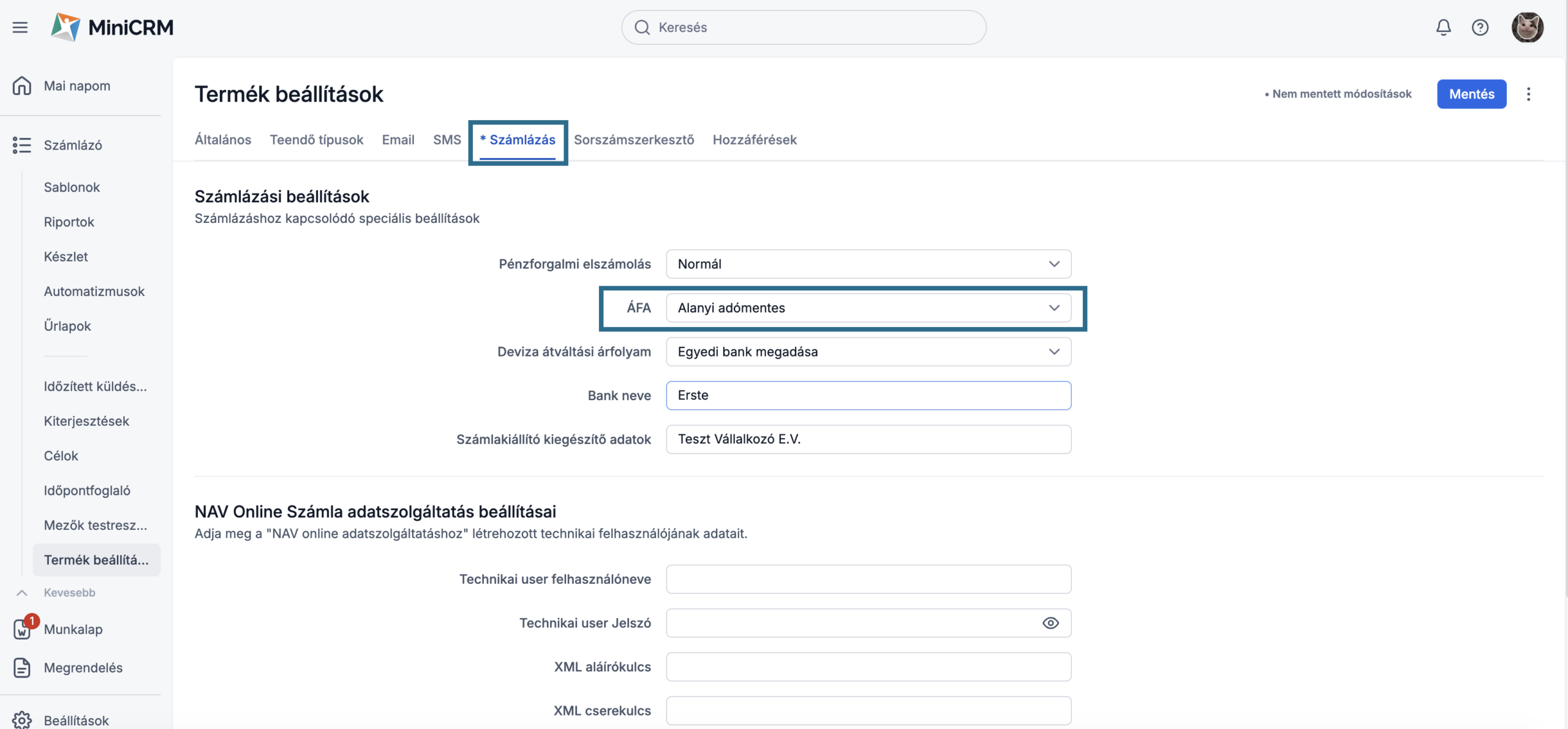Switch to the Sorszámszerkesztő tab
This screenshot has height=729, width=1568.
pyautogui.click(x=633, y=140)
